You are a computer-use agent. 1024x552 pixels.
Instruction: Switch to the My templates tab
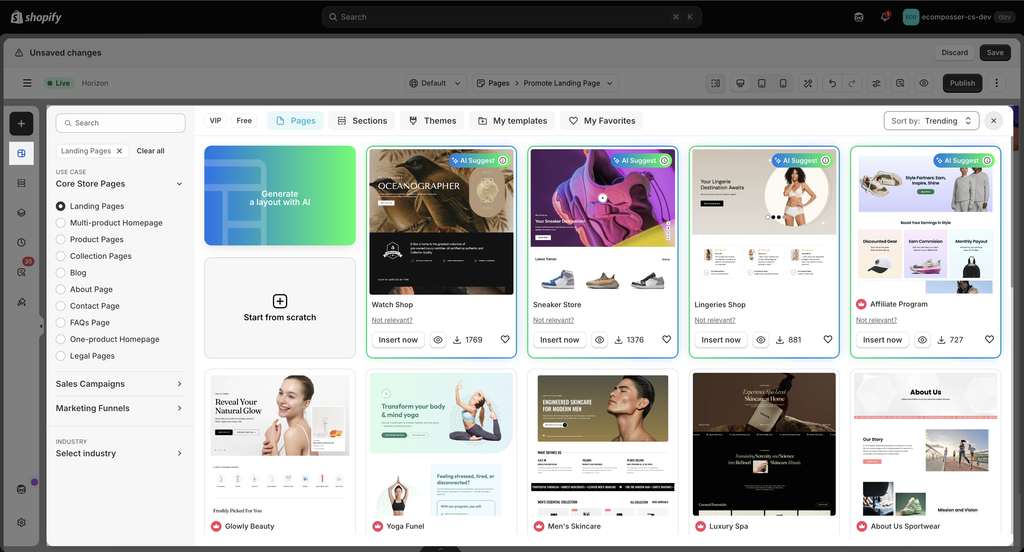[513, 121]
